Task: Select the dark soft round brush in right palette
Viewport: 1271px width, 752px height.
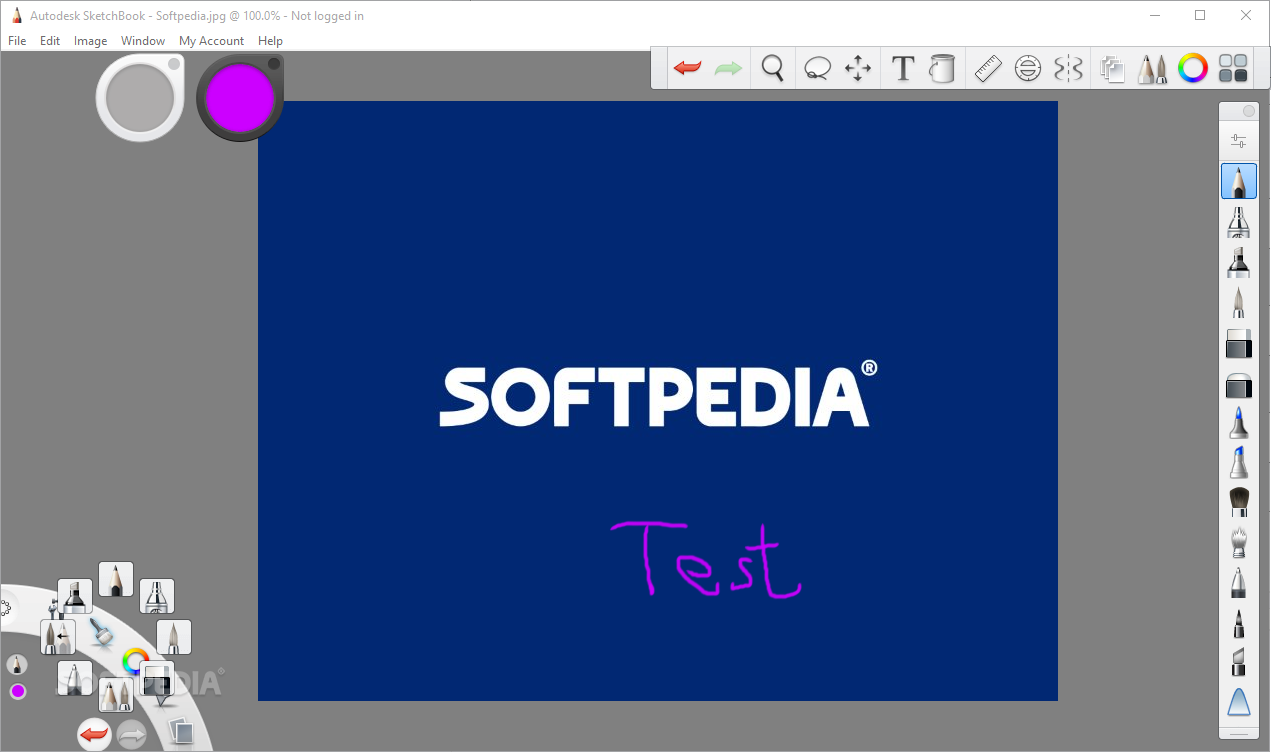Action: pyautogui.click(x=1239, y=502)
